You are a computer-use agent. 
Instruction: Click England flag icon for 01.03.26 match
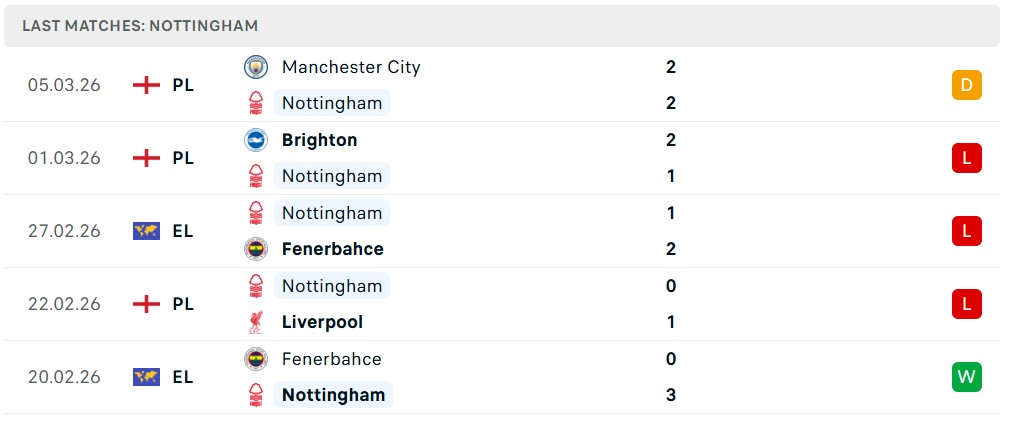coord(146,158)
